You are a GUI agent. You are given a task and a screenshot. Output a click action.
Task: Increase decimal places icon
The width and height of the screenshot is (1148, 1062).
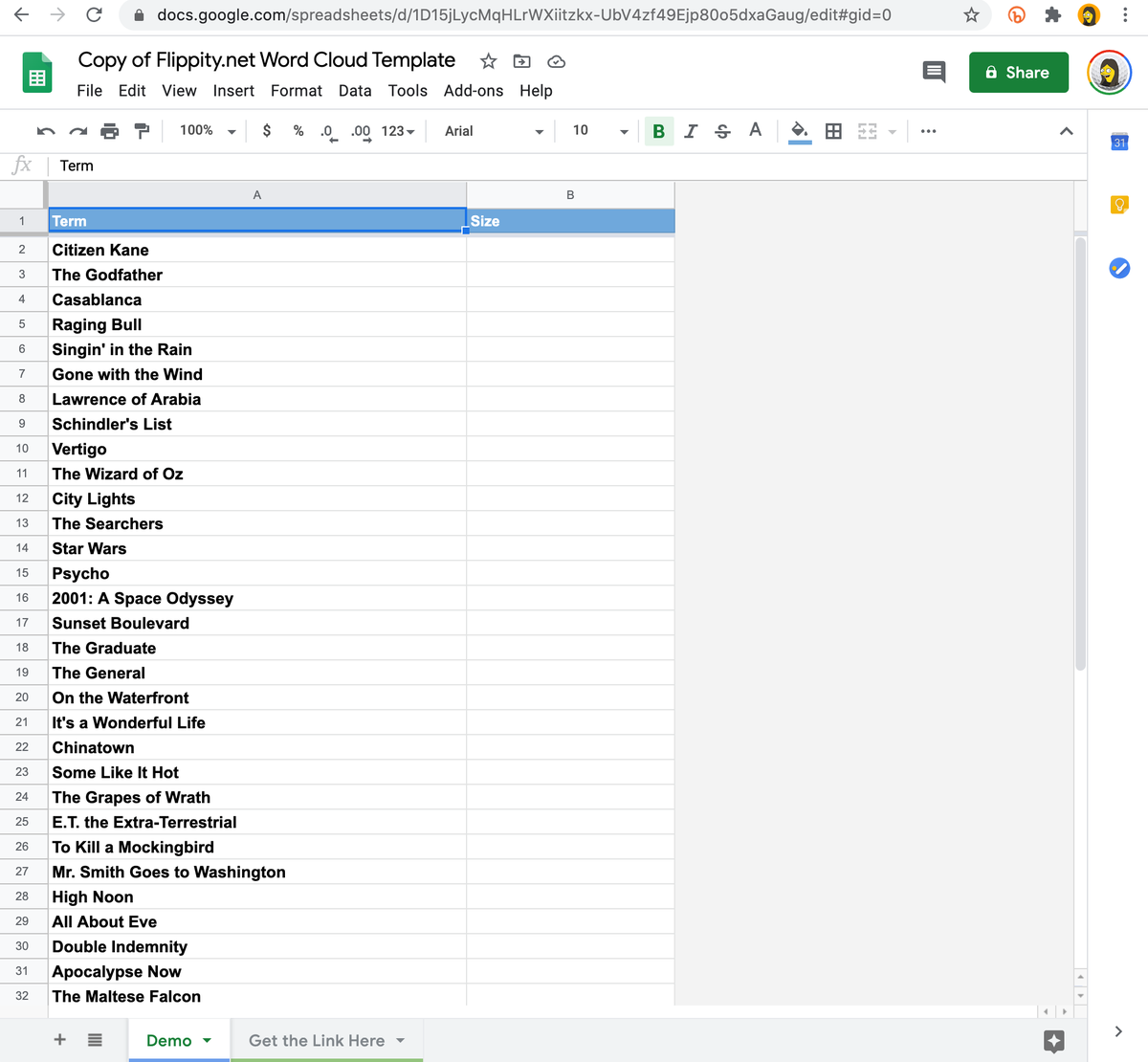361,132
